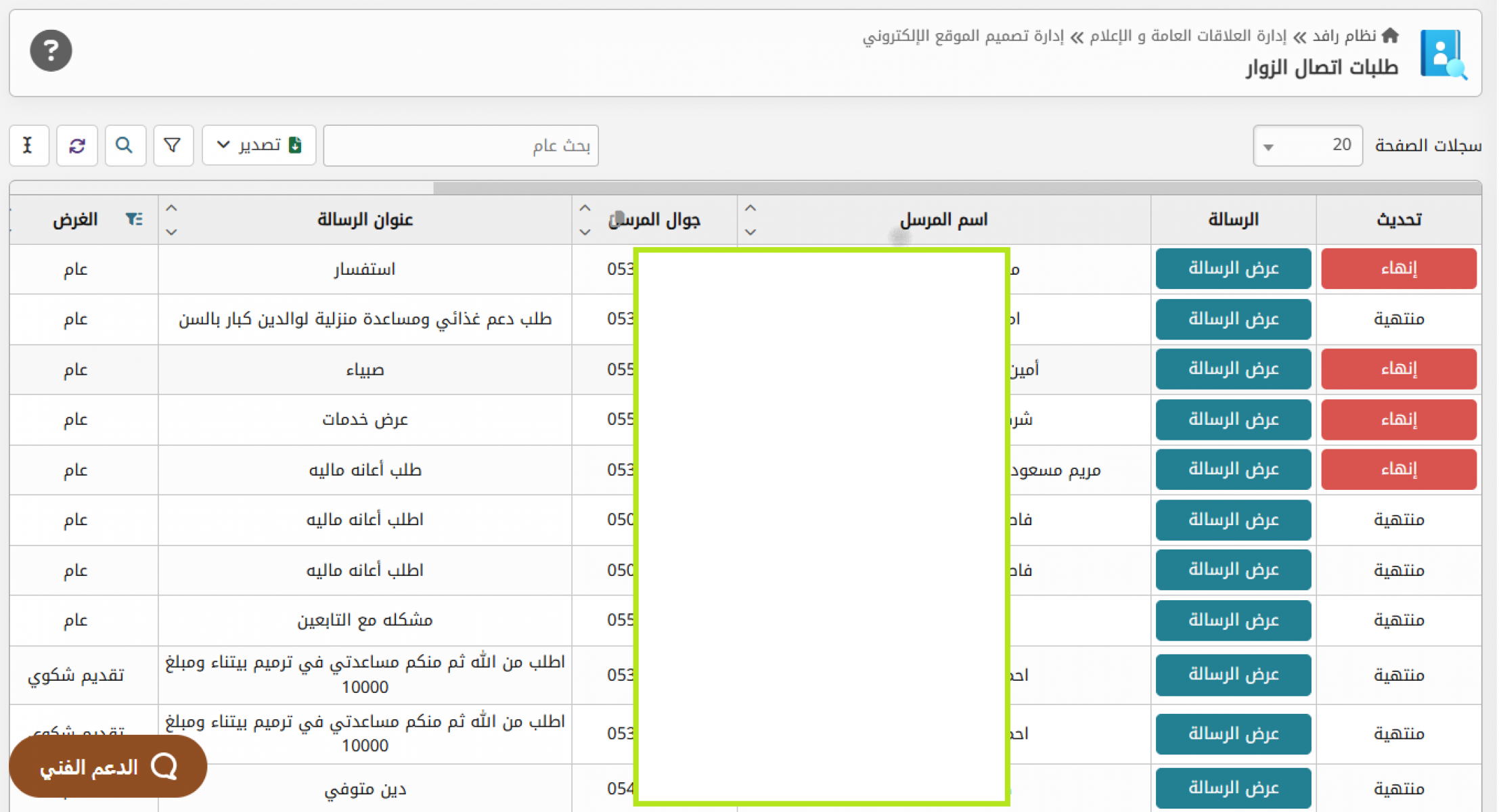1499x812 pixels.
Task: Open the الدعم الفني support chat button
Action: click(x=108, y=766)
